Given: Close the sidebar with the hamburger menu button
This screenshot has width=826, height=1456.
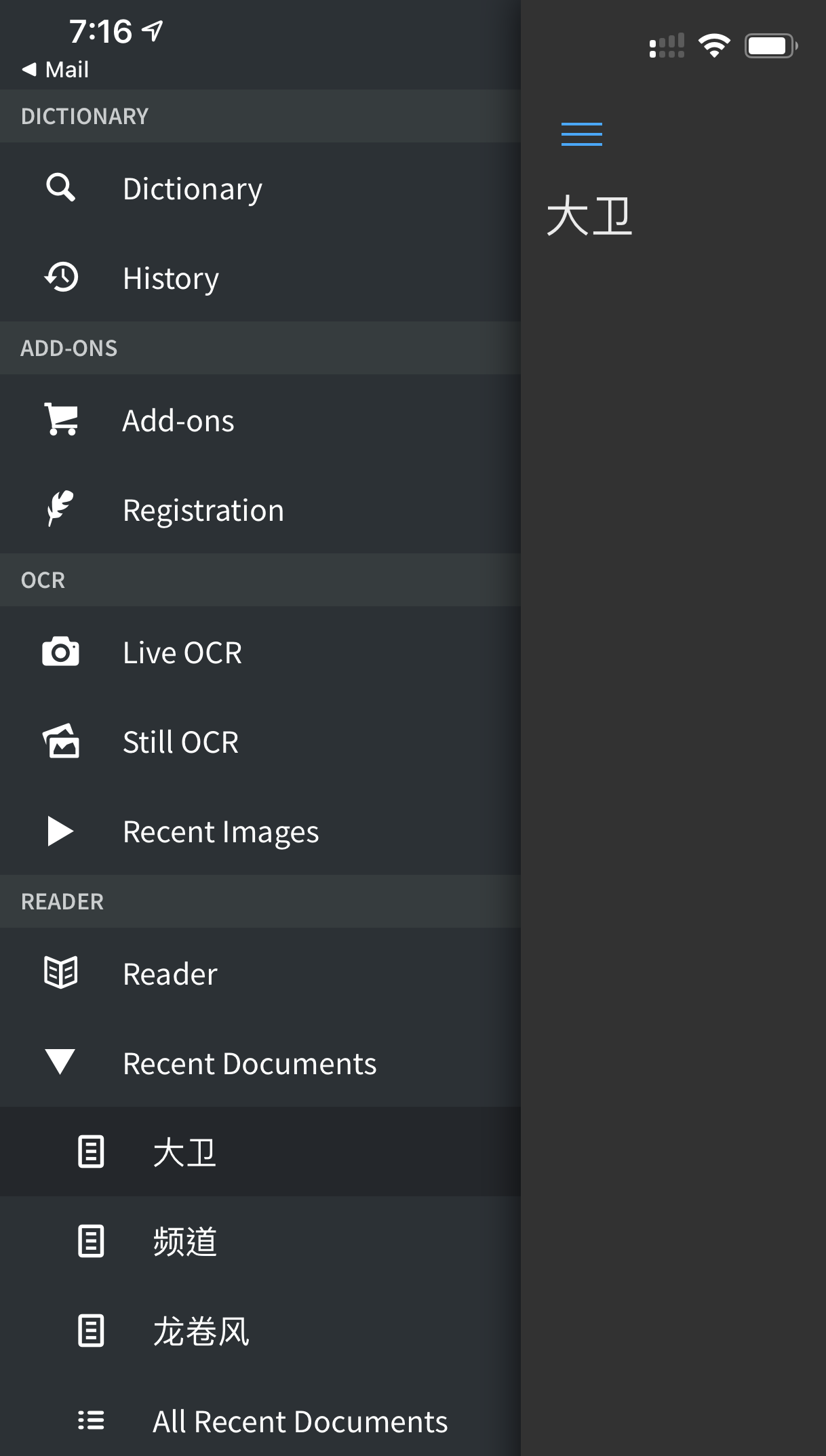Looking at the screenshot, I should pyautogui.click(x=581, y=134).
